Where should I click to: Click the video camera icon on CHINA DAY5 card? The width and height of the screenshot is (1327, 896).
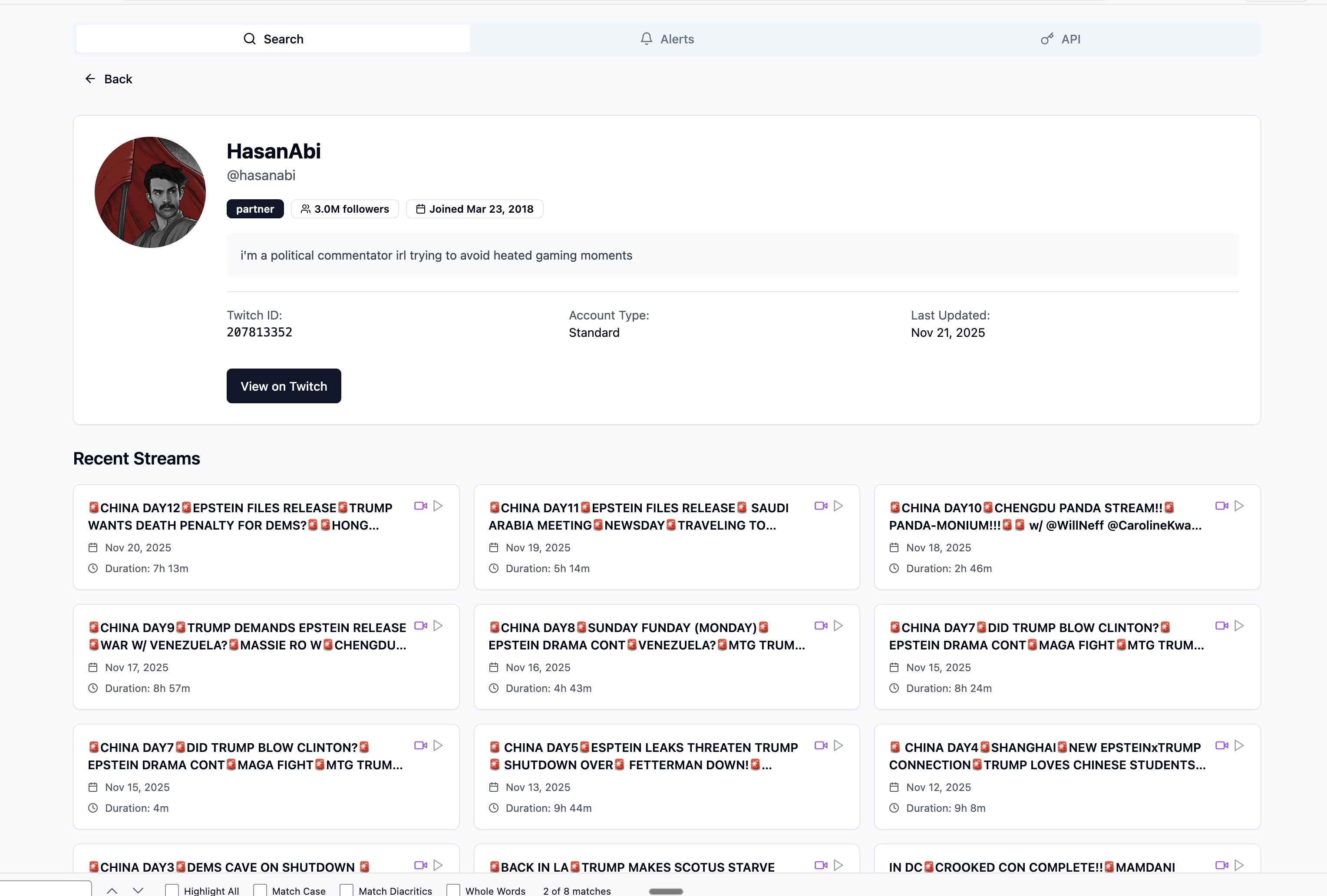821,745
